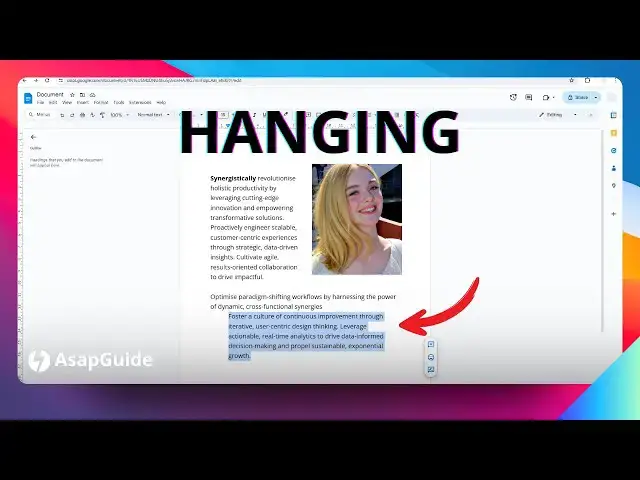Open the Editing mode dropdown

(558, 115)
